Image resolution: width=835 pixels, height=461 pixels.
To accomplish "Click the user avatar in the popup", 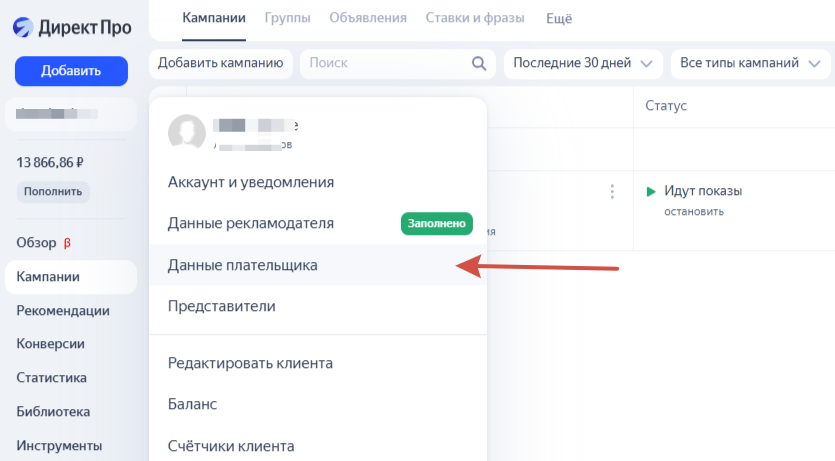I will tap(187, 133).
